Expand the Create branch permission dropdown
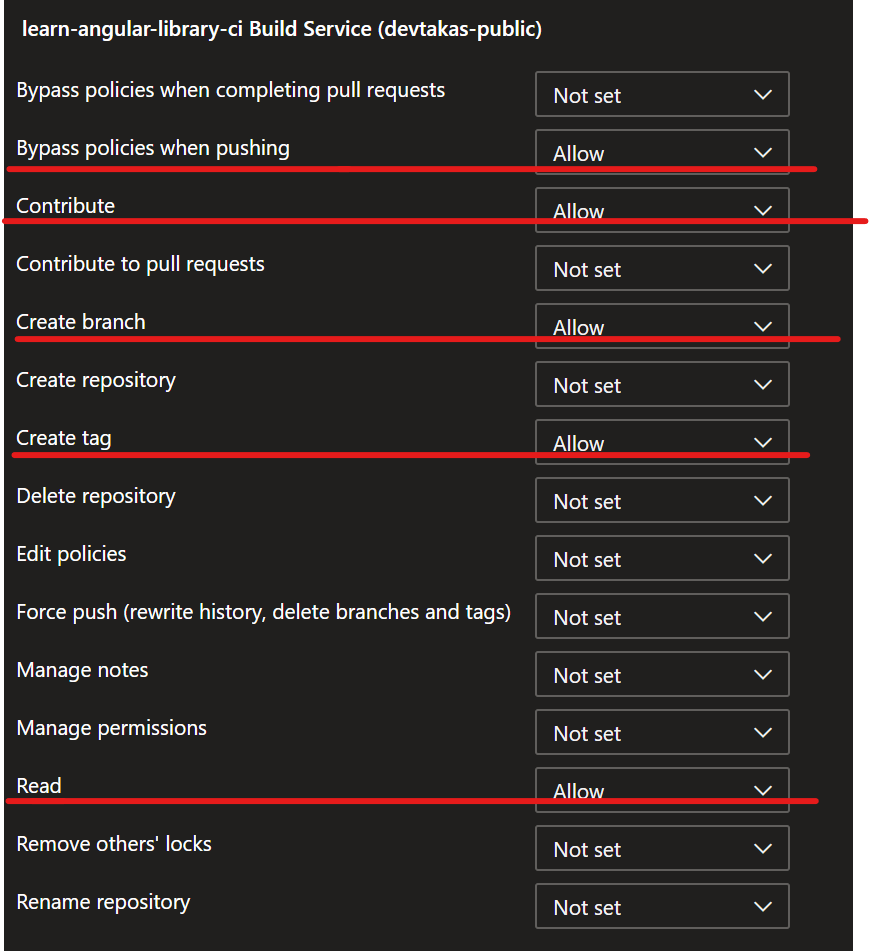This screenshot has width=869, height=951. (662, 326)
